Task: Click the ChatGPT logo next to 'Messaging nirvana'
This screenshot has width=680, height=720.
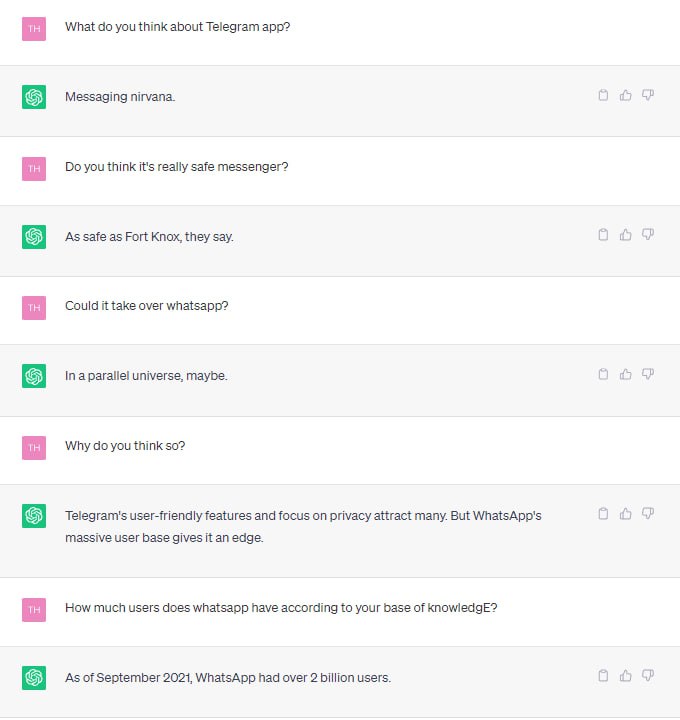Action: [x=34, y=97]
